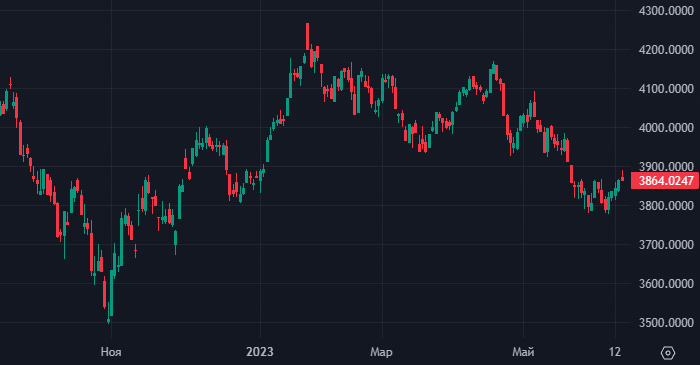Click the Май label on time axis
This screenshot has width=700, height=365.
[x=523, y=352]
